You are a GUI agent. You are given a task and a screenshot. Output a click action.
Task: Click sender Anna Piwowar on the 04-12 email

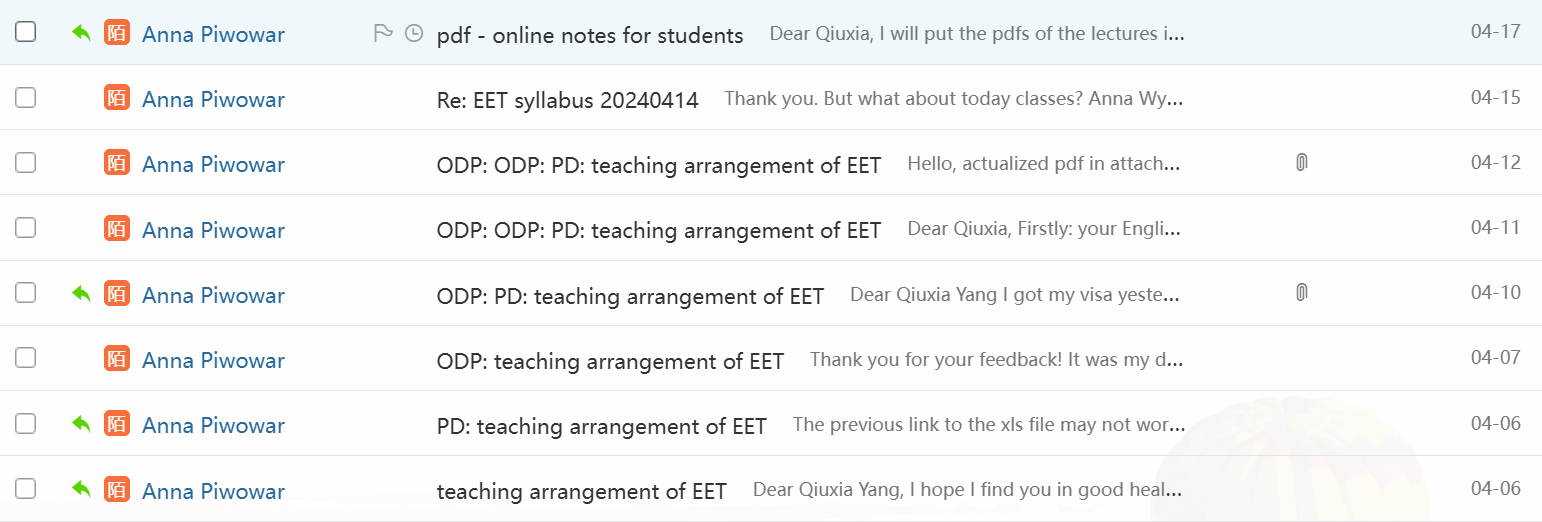[x=213, y=165]
